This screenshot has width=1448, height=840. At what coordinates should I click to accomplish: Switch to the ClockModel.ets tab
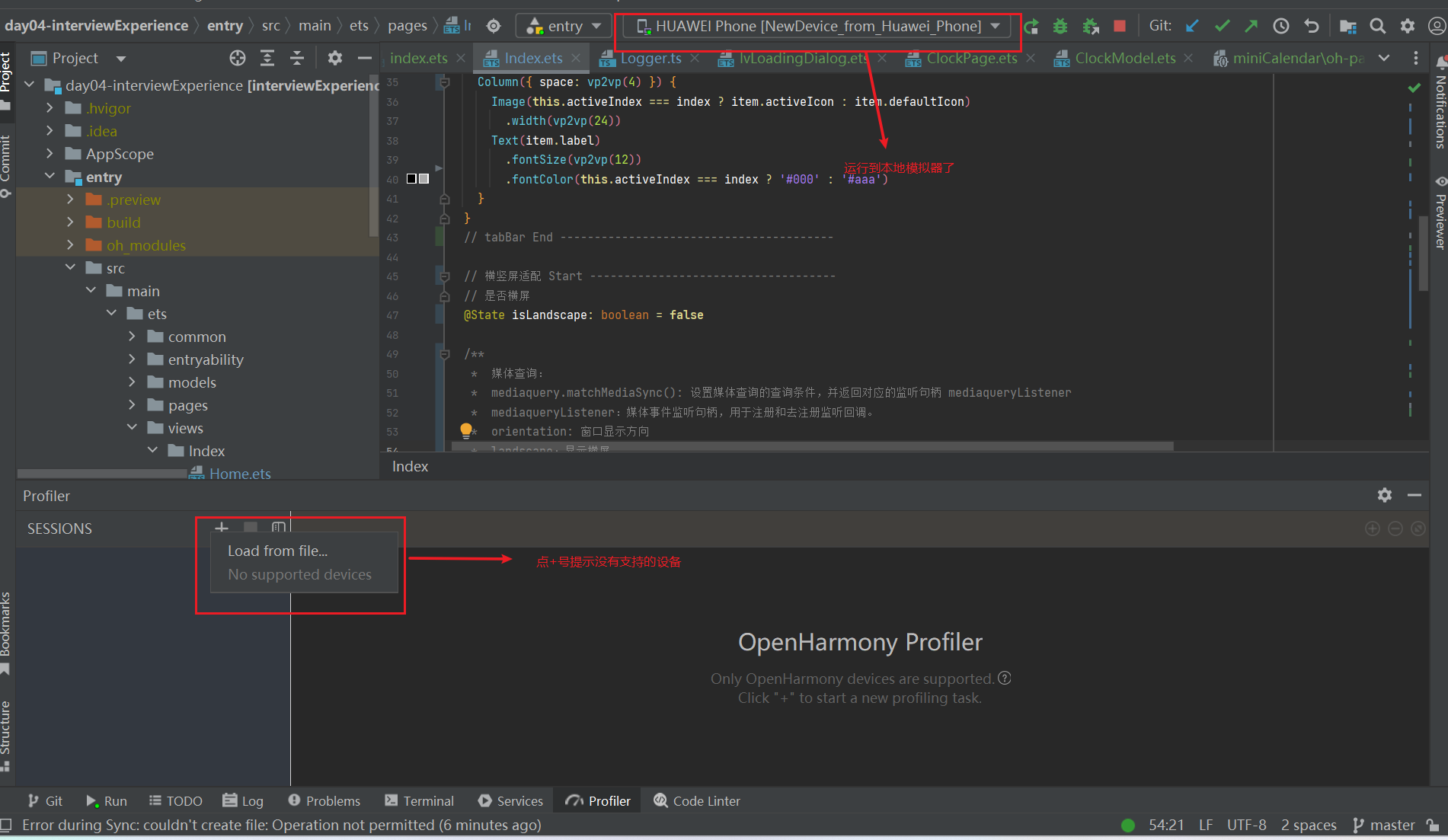pos(1125,58)
